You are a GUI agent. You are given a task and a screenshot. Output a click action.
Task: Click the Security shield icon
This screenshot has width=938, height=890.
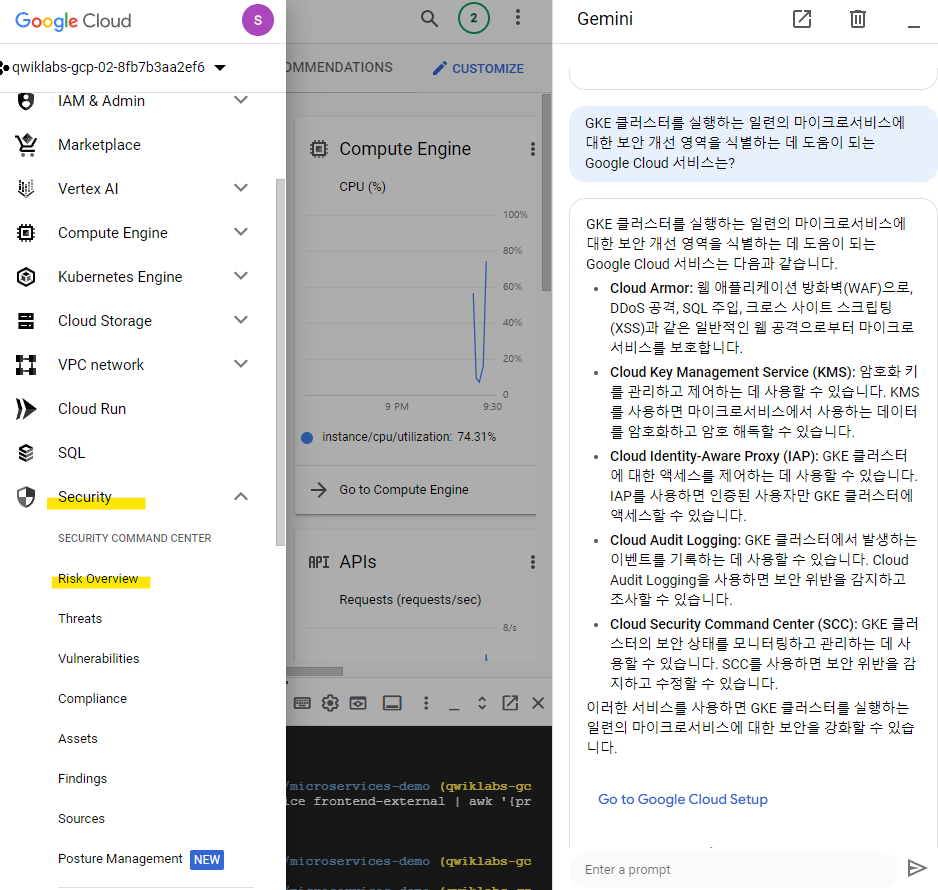tap(26, 497)
